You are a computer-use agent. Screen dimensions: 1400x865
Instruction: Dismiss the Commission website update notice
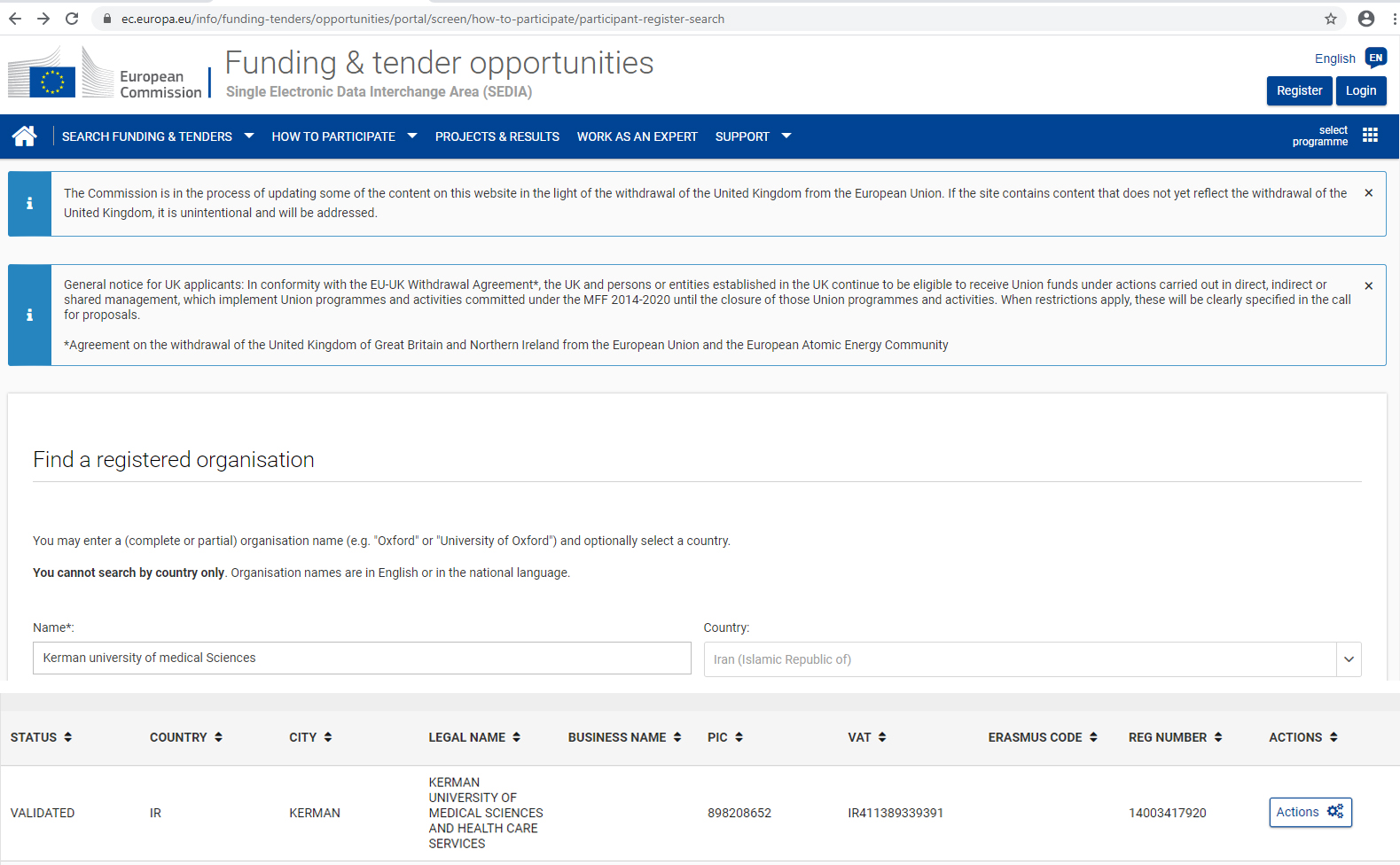[x=1368, y=193]
